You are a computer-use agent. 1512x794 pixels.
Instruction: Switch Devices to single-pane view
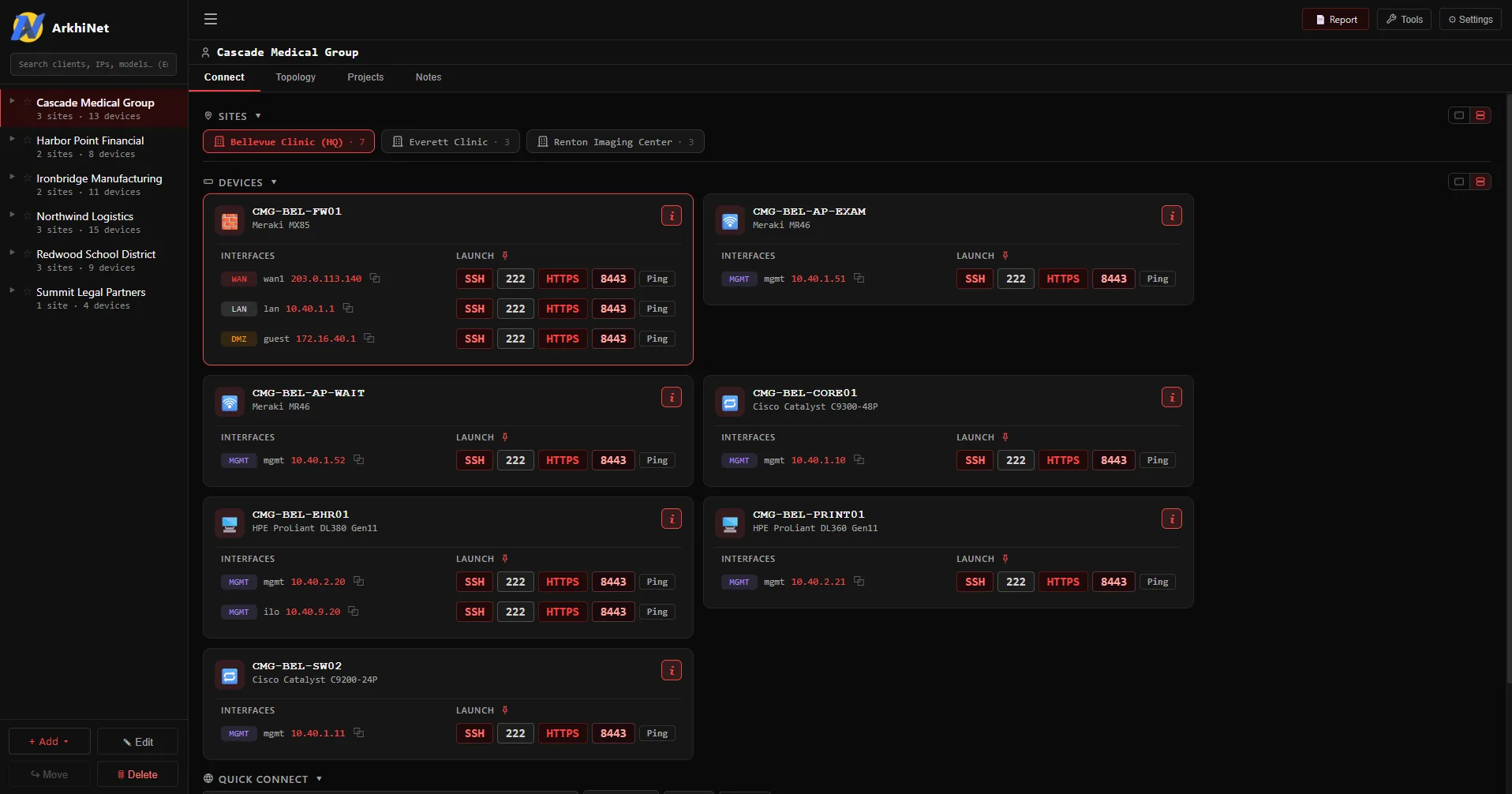coord(1459,182)
